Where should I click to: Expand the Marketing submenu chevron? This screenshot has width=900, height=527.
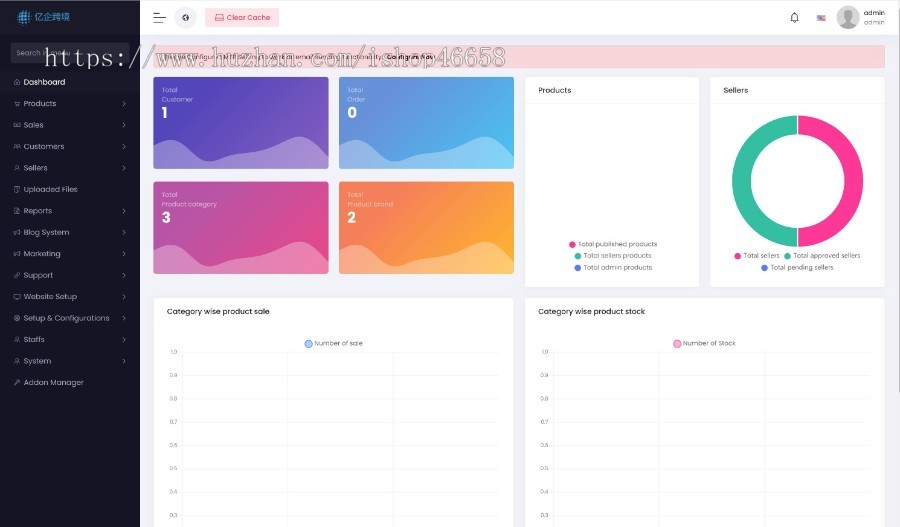click(x=124, y=254)
